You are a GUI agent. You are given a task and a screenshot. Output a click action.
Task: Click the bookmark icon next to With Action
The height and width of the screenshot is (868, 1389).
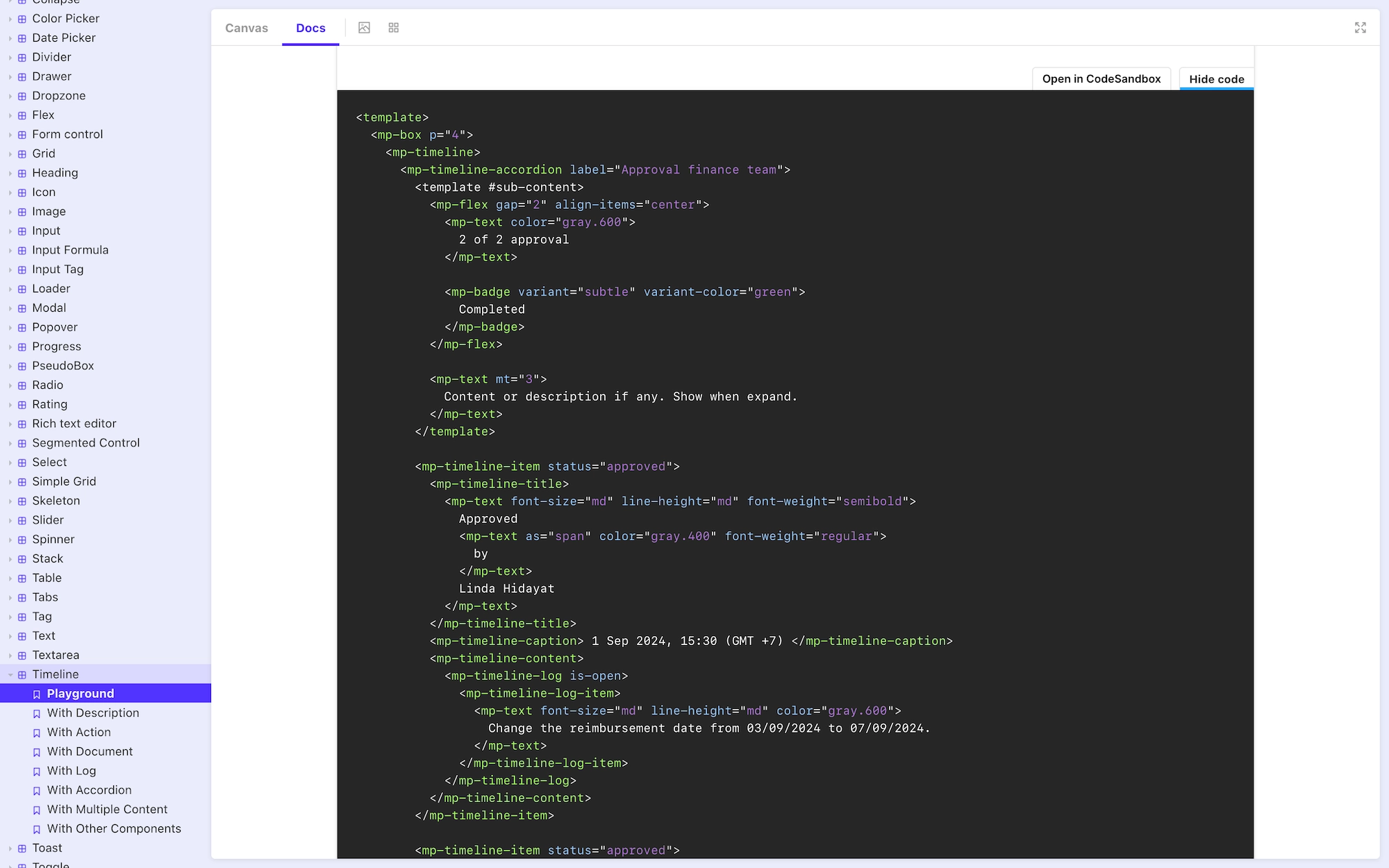coord(37,733)
